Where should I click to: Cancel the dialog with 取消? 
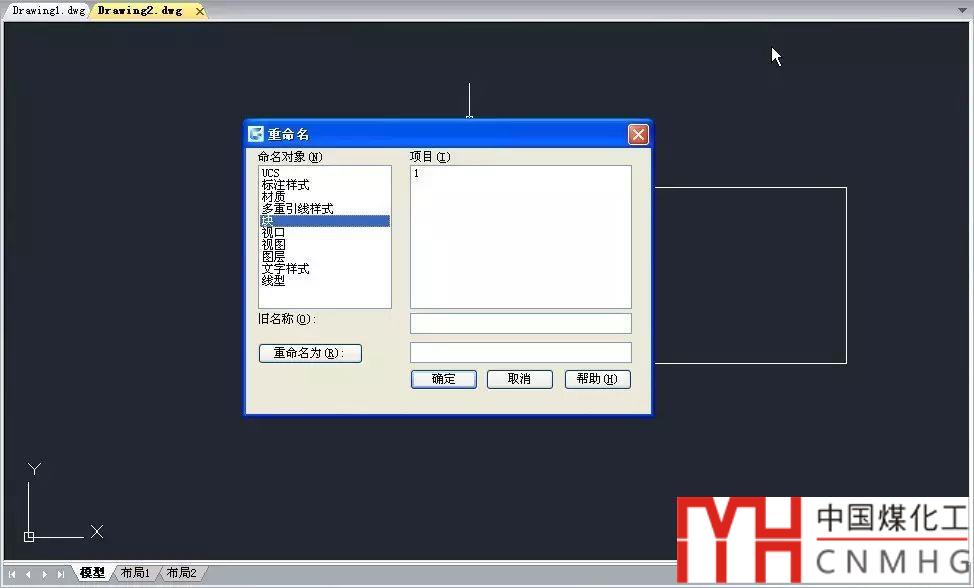click(519, 379)
